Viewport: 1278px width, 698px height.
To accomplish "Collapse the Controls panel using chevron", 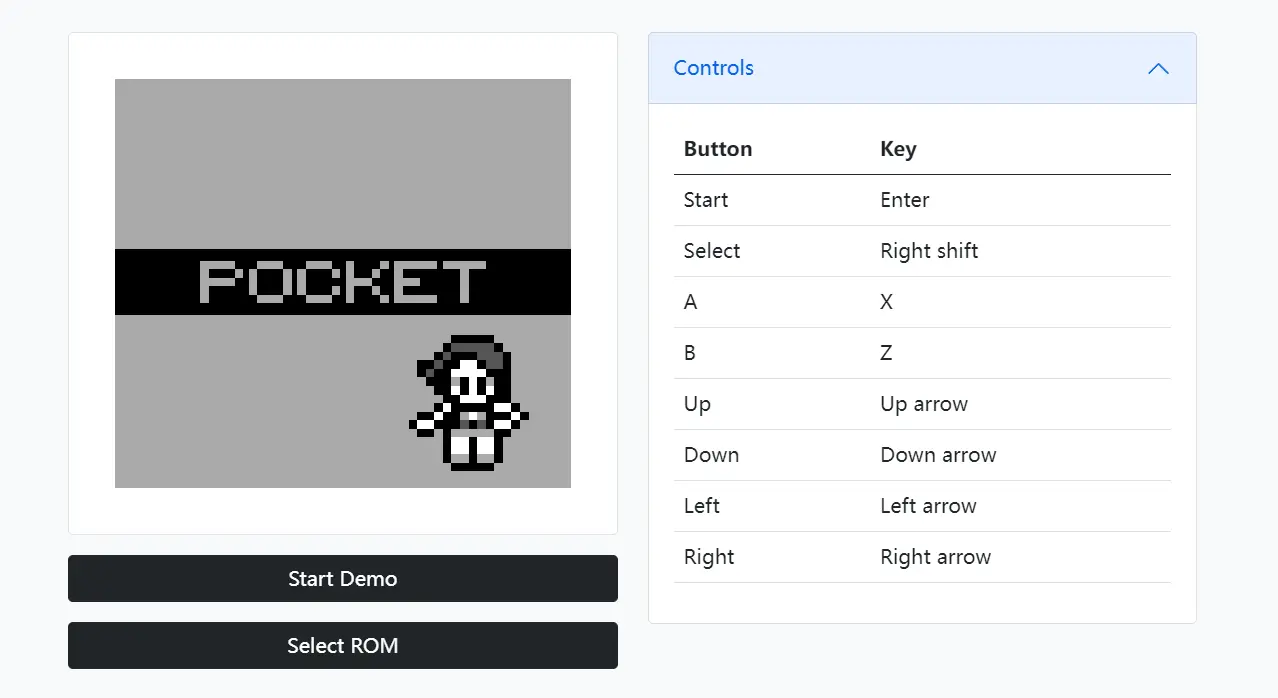I will click(1158, 69).
